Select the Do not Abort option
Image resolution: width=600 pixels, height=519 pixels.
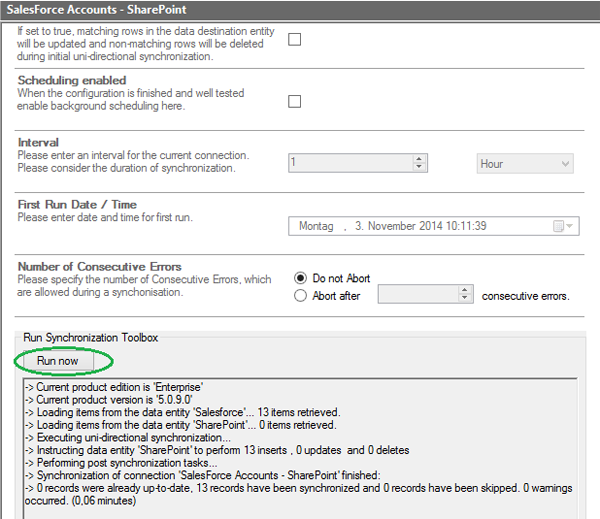[x=300, y=278]
